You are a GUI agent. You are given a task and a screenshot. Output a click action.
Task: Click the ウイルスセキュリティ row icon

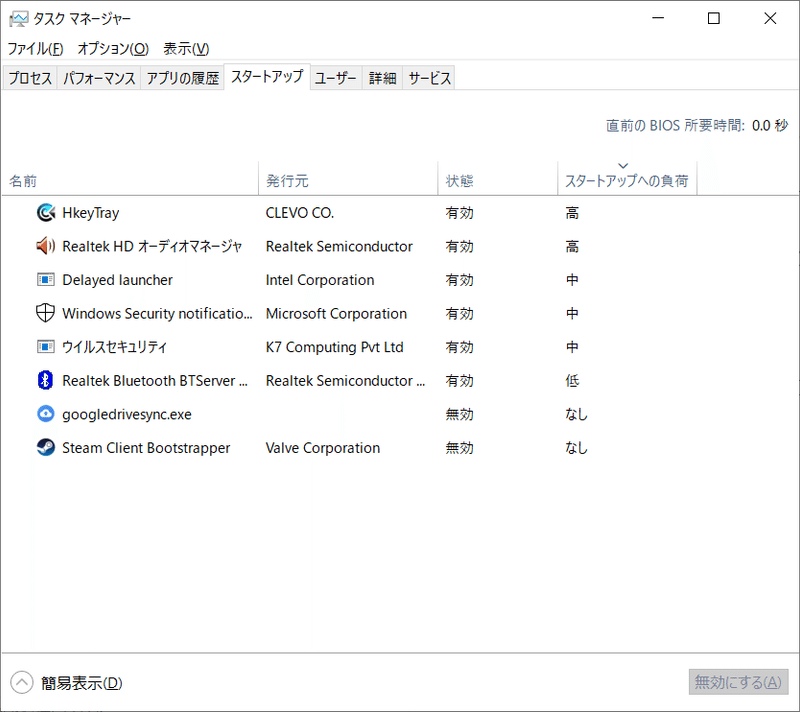pos(45,347)
